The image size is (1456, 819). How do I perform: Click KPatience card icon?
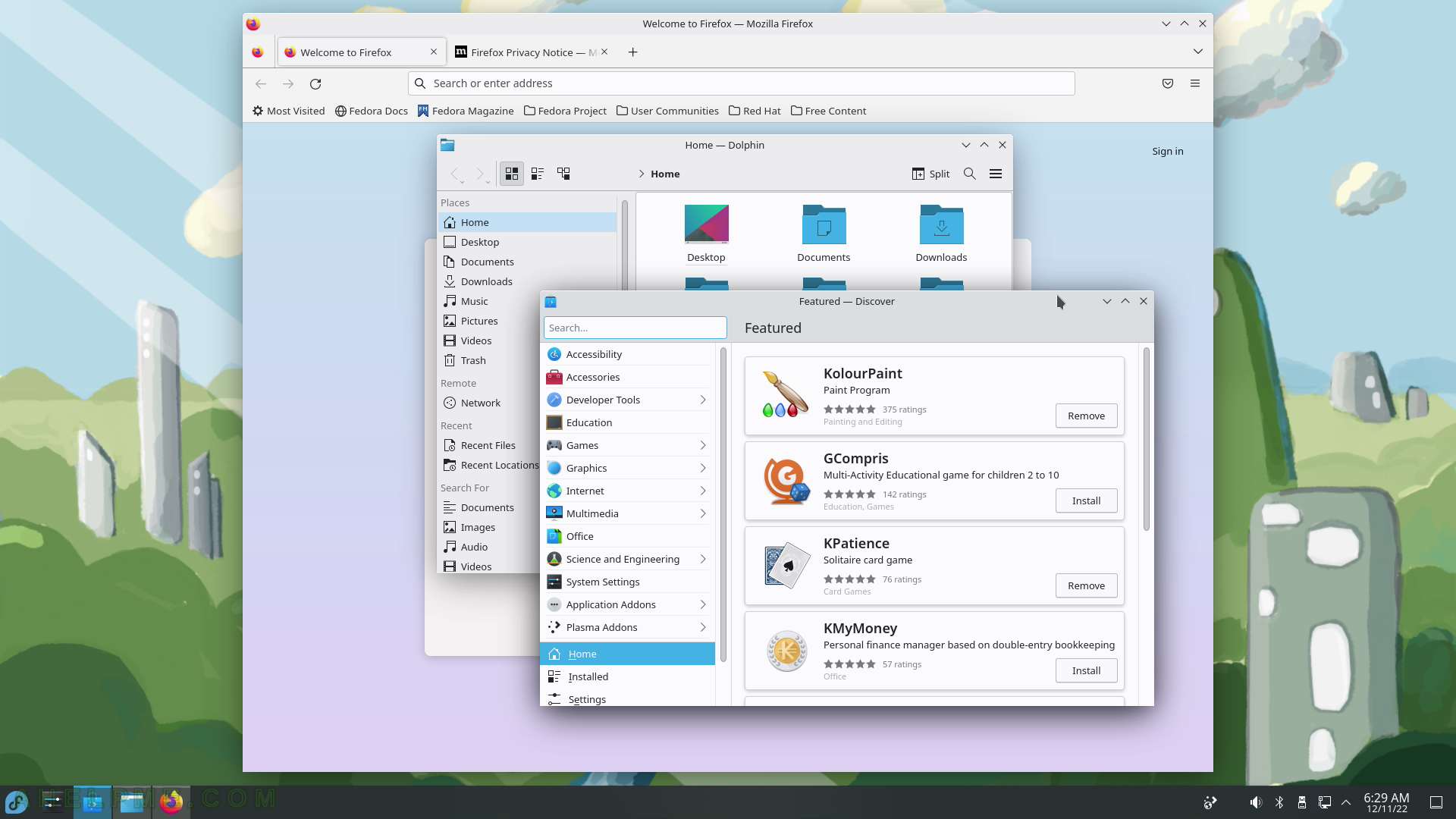click(x=786, y=565)
